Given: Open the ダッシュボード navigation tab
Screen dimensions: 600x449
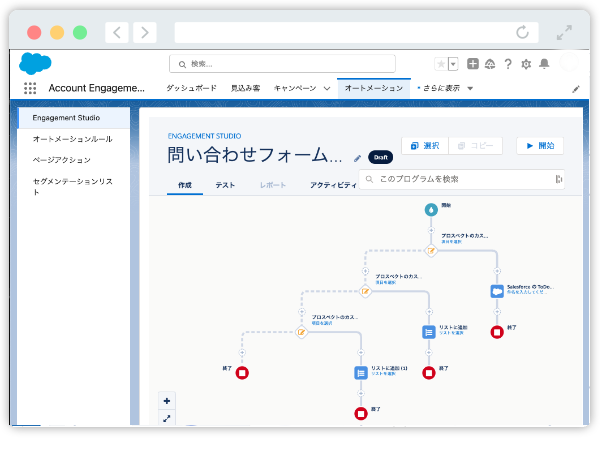Looking at the screenshot, I should [191, 88].
